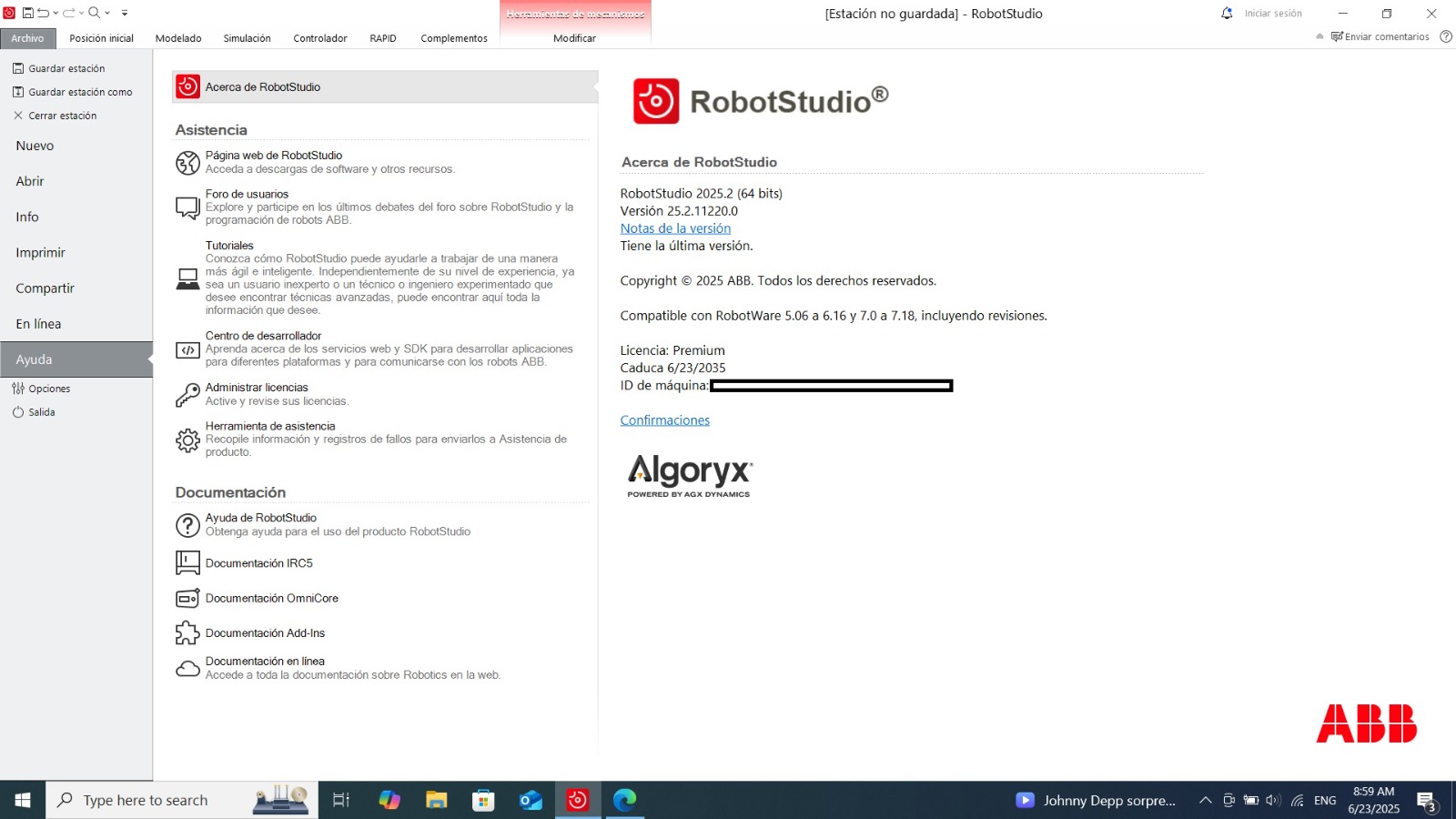Screen dimensions: 1456x819
Task: Switch to the RAPID tab
Action: [x=383, y=38]
